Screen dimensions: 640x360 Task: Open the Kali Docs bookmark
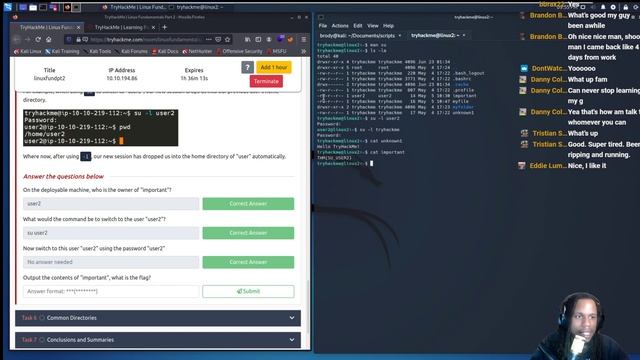(x=165, y=51)
